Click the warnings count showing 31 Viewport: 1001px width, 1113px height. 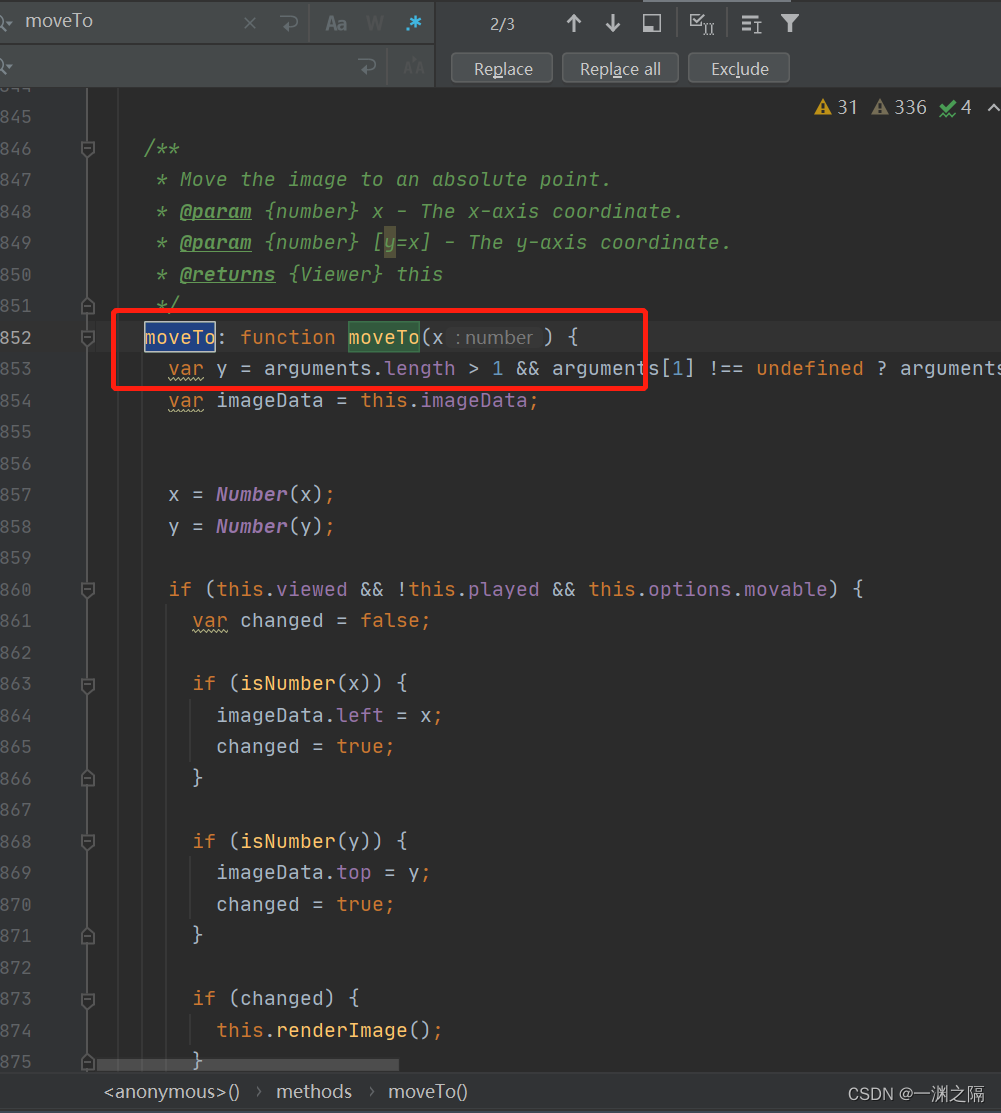coord(836,107)
